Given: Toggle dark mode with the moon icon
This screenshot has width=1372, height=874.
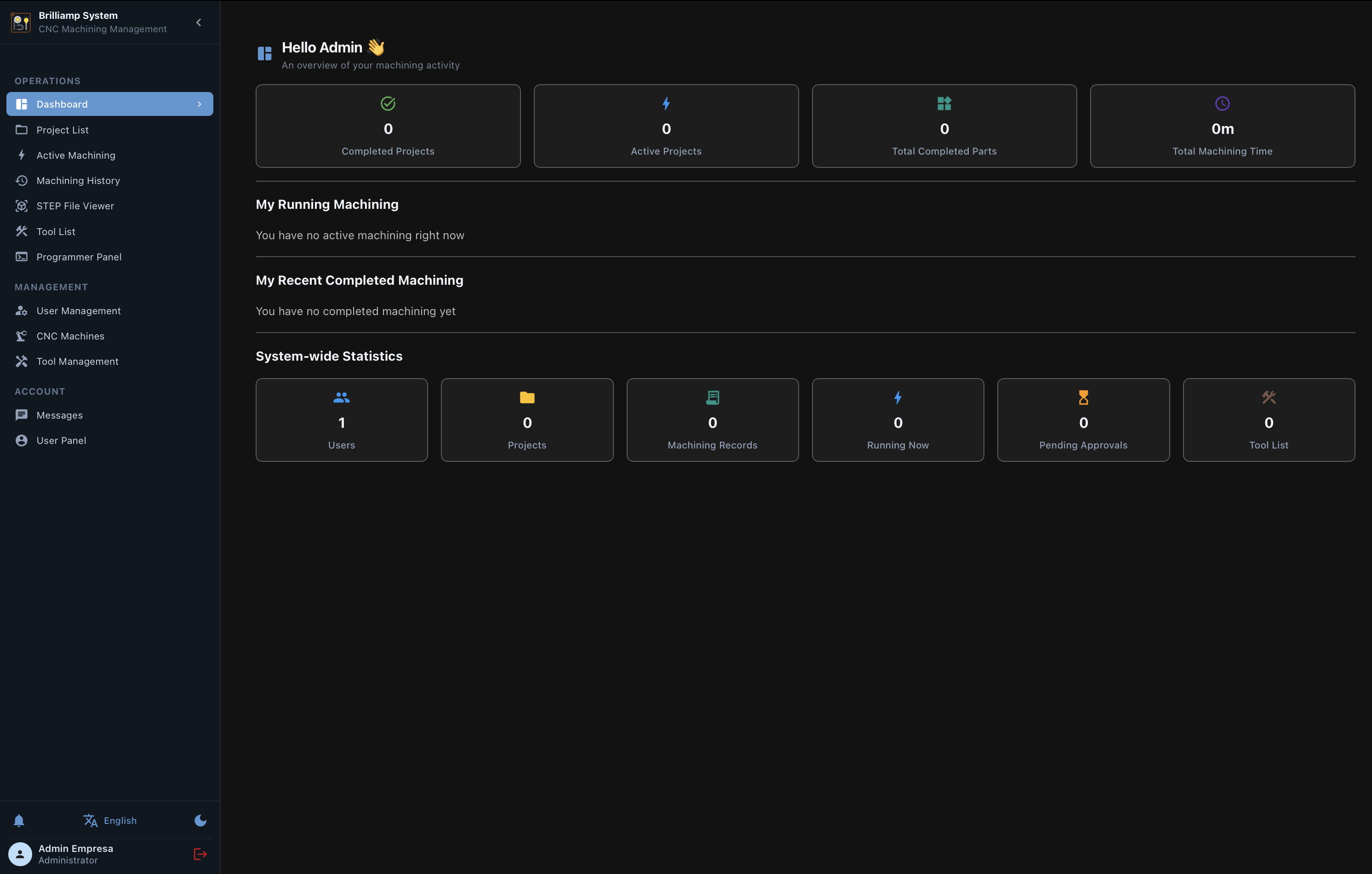Looking at the screenshot, I should click(200, 820).
